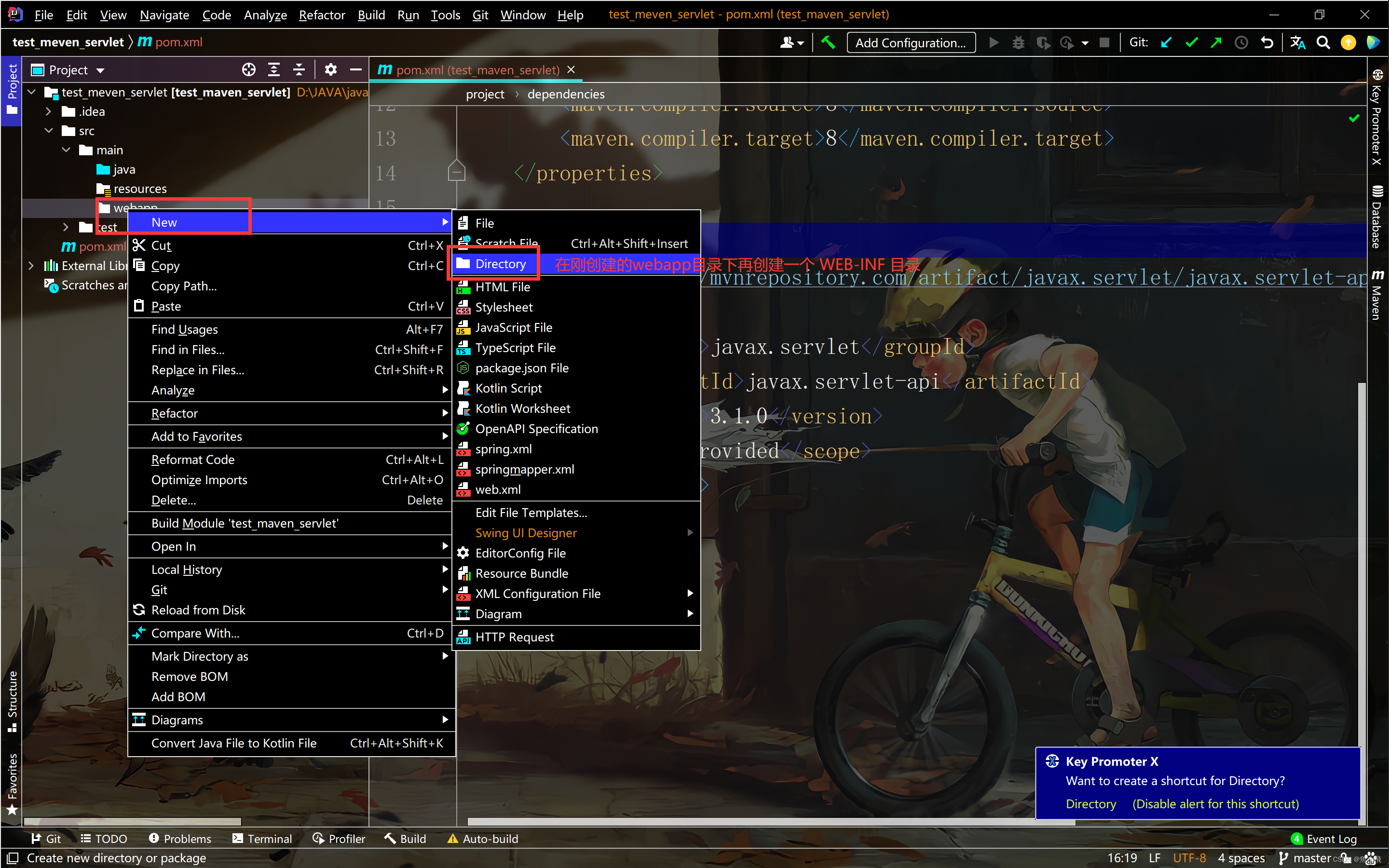The height and width of the screenshot is (868, 1389).
Task: Click the Build project hammer icon
Action: point(828,42)
